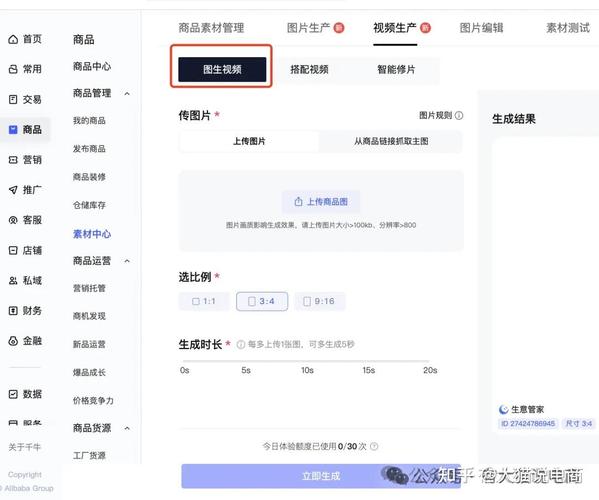Click the upload icon in 上传商品图

pyautogui.click(x=298, y=202)
